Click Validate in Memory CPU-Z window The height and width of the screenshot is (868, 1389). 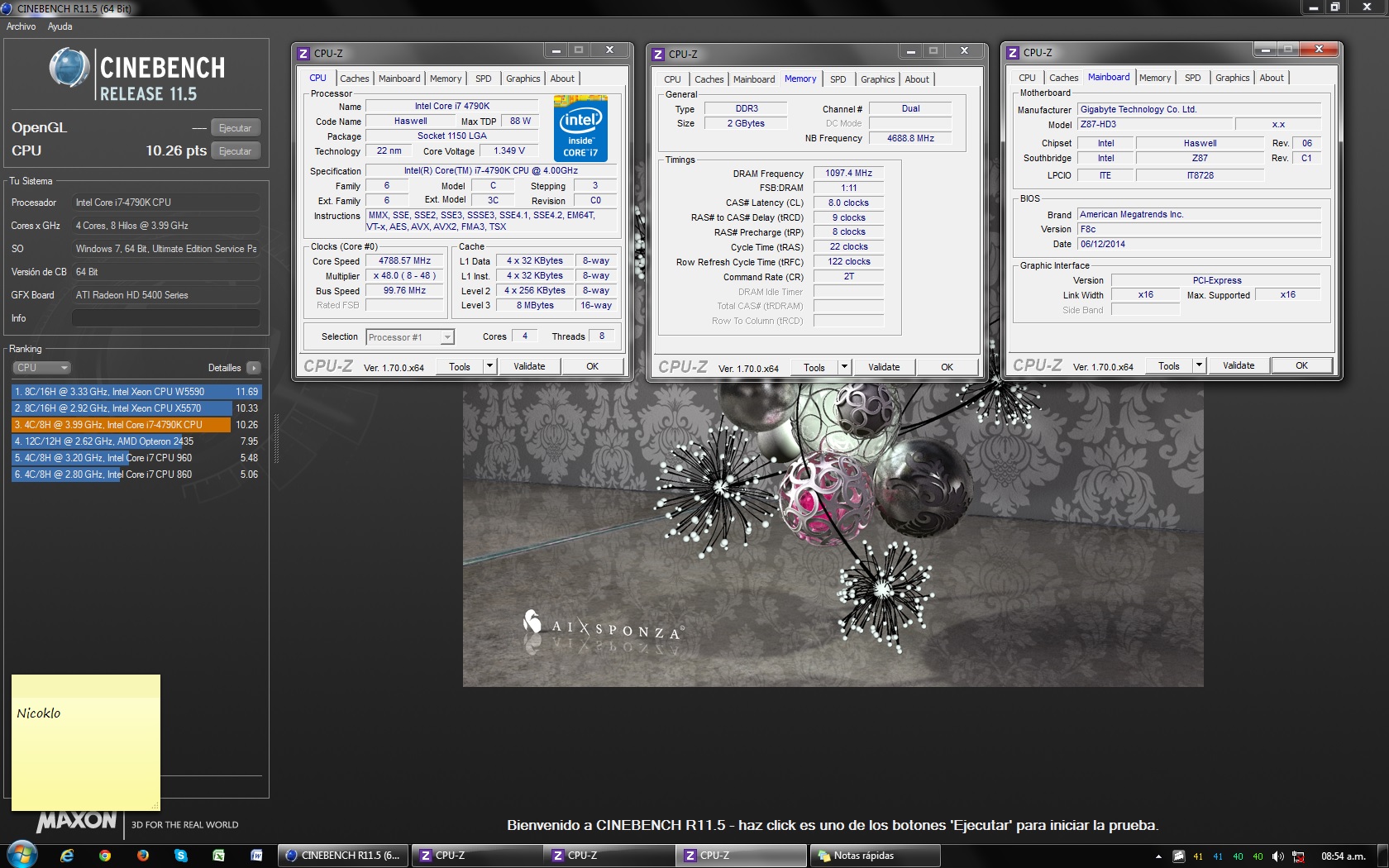[884, 367]
